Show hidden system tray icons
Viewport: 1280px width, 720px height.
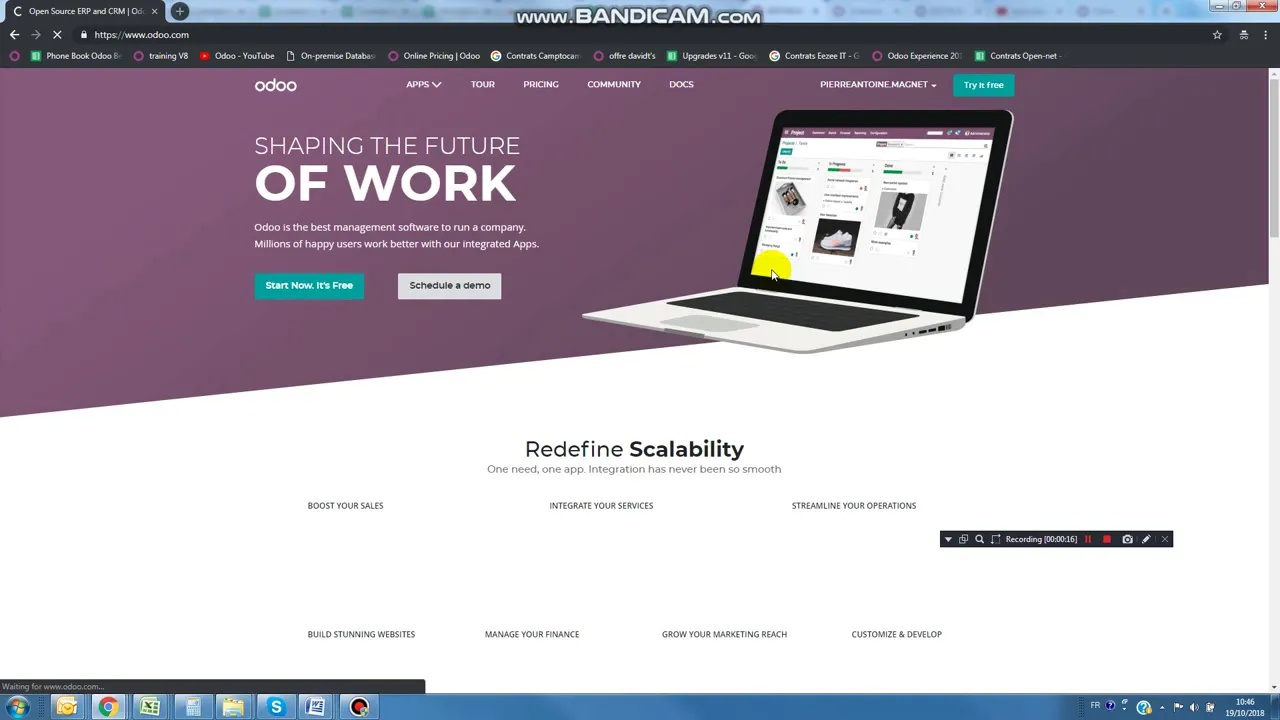coord(1162,707)
